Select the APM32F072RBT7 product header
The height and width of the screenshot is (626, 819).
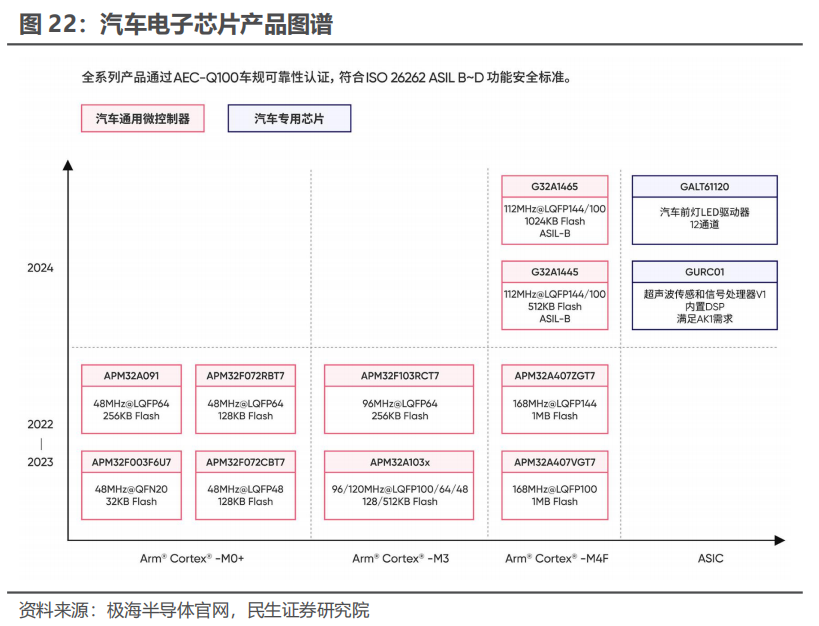(x=245, y=376)
